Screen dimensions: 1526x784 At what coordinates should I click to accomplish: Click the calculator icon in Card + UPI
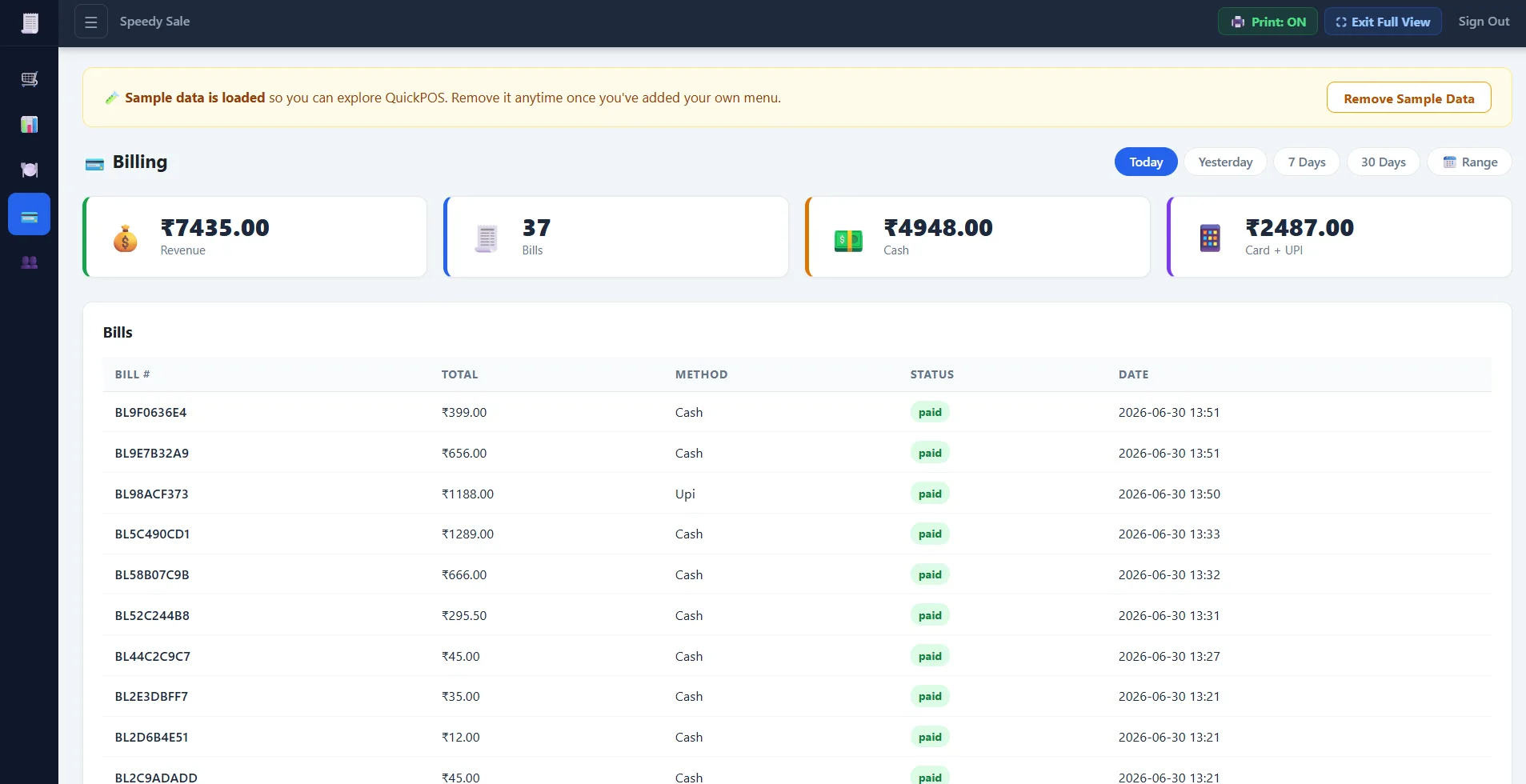(x=1210, y=238)
